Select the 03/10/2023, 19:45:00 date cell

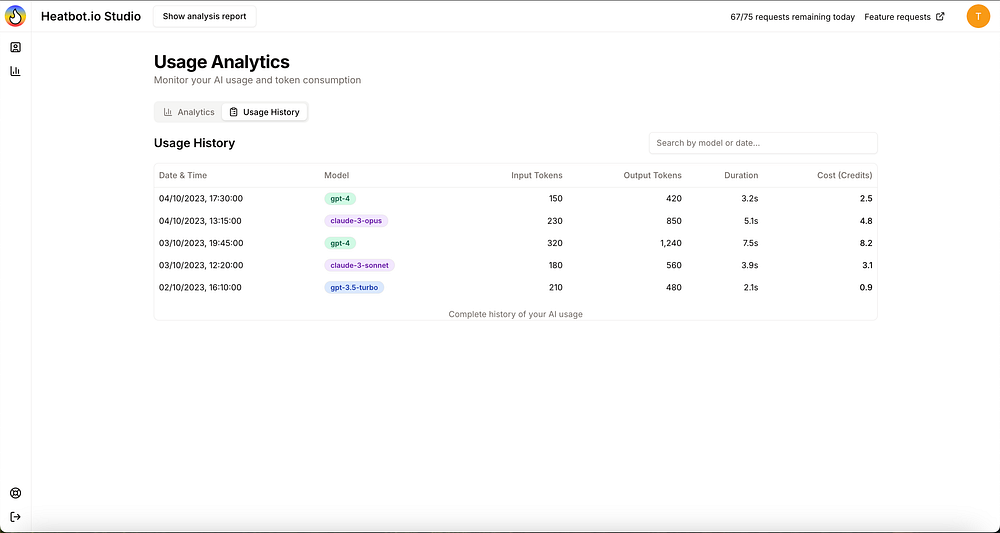201,243
